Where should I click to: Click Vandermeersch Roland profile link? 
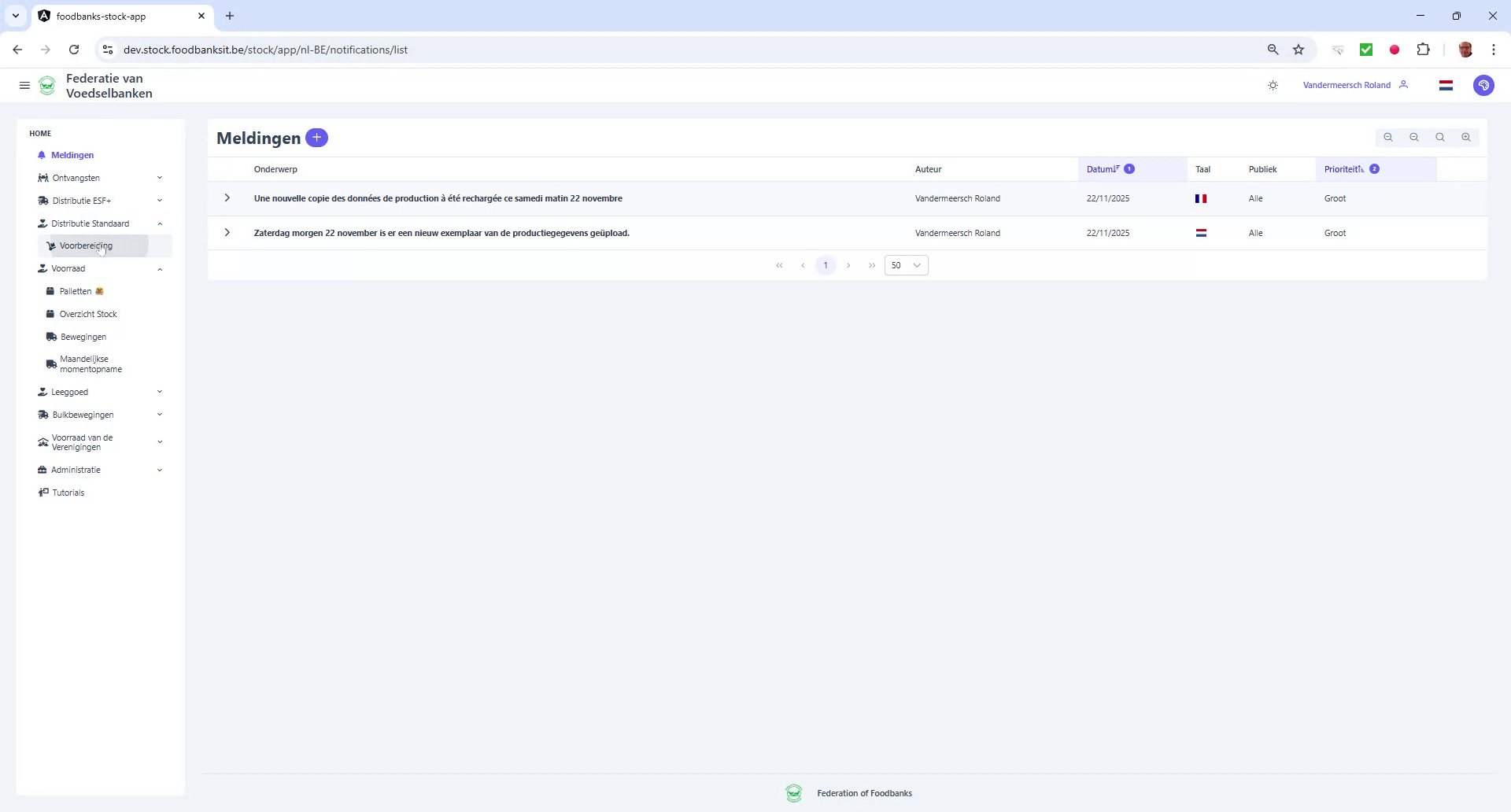(1347, 85)
